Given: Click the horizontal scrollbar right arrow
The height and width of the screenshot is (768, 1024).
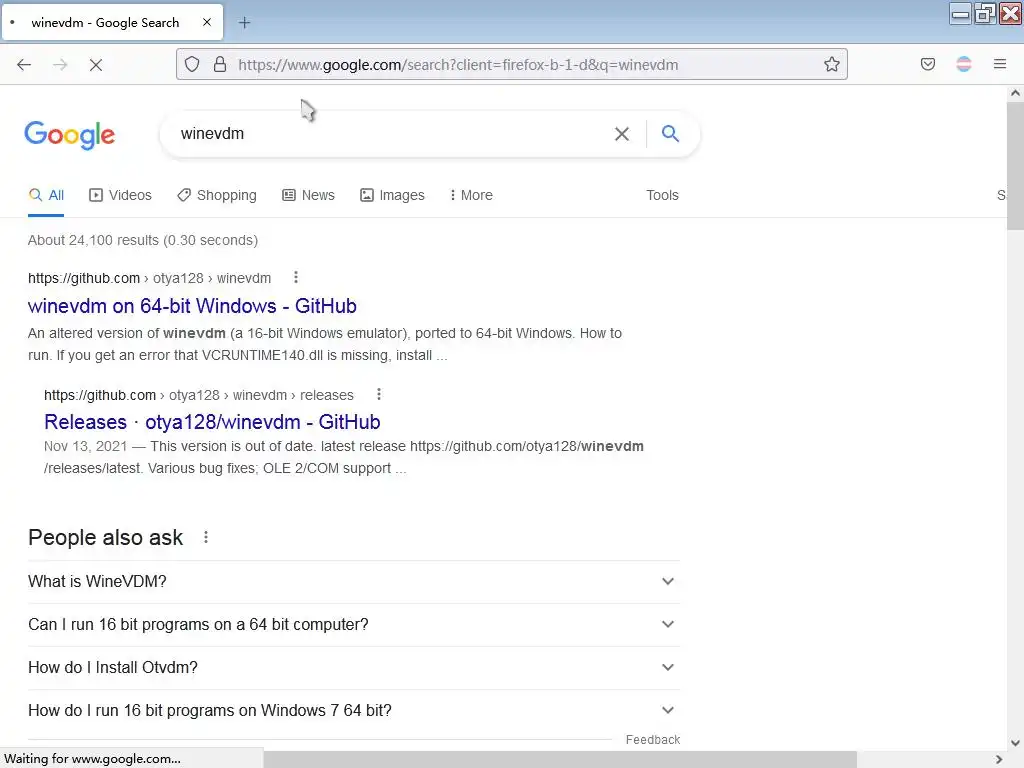Looking at the screenshot, I should (999, 759).
